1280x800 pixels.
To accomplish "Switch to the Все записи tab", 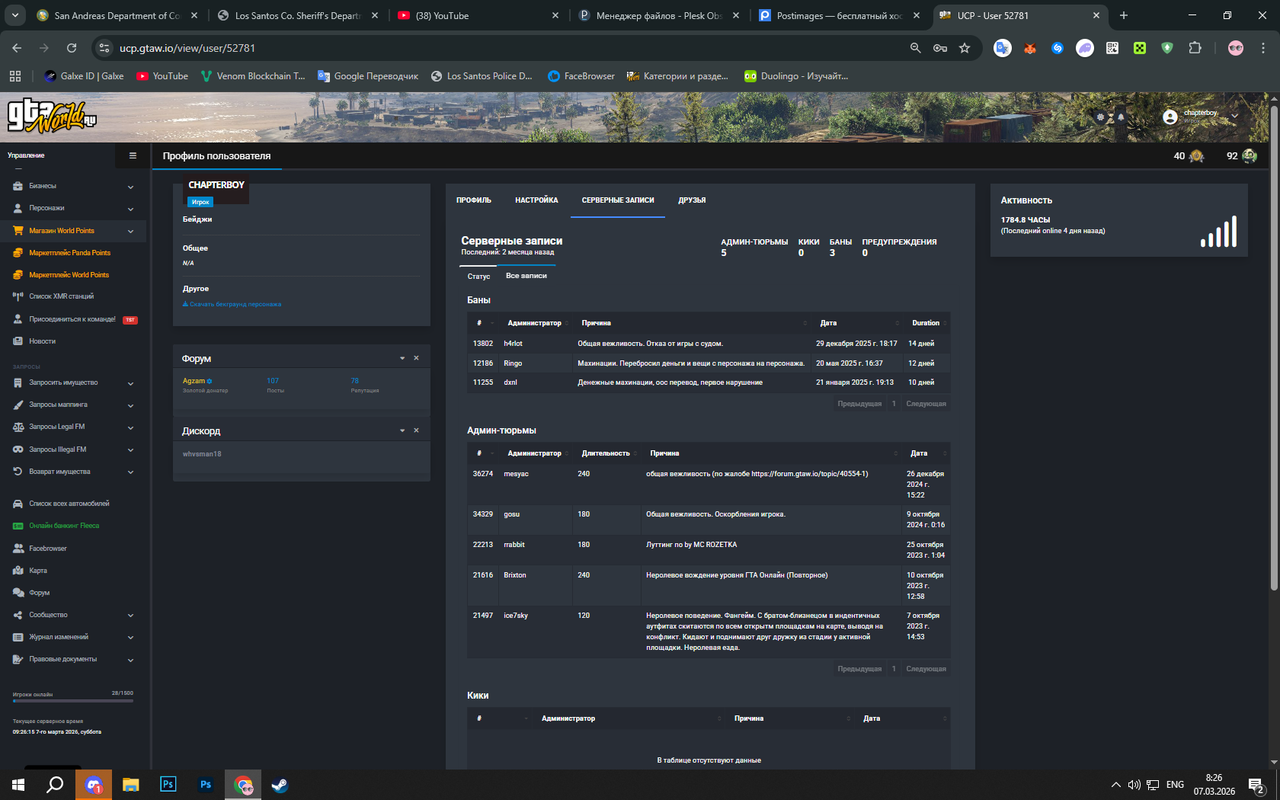I will click(x=526, y=275).
